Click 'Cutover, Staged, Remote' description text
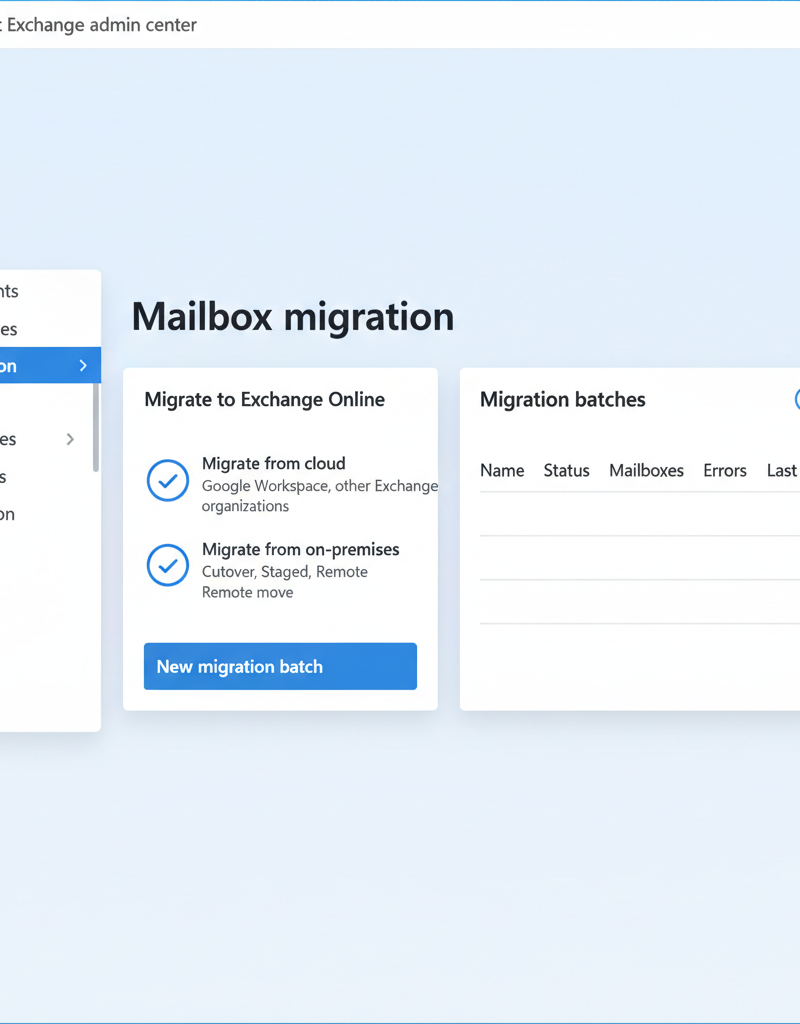The width and height of the screenshot is (800, 1024). [x=285, y=571]
